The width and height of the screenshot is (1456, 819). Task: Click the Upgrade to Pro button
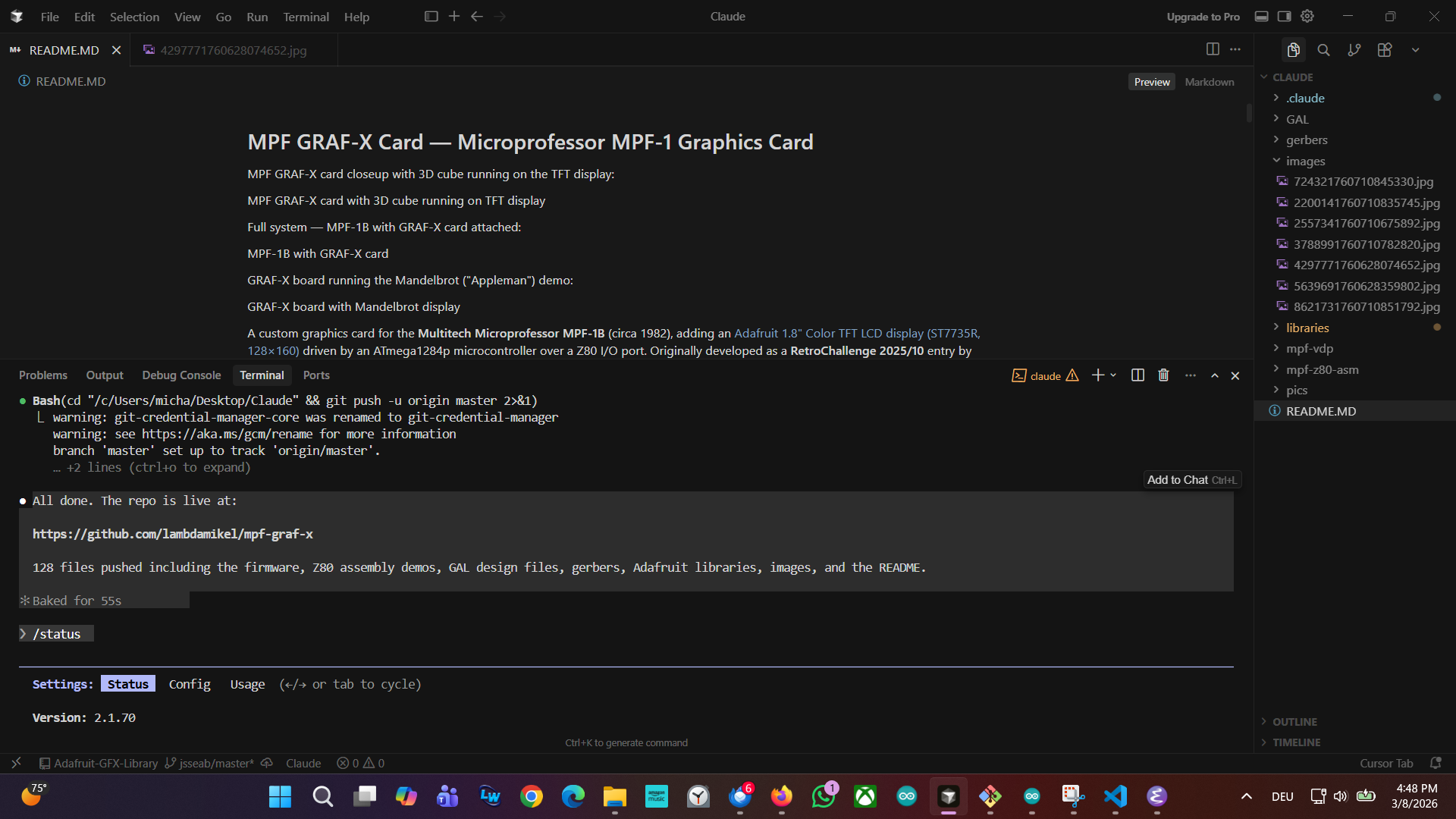(1203, 17)
